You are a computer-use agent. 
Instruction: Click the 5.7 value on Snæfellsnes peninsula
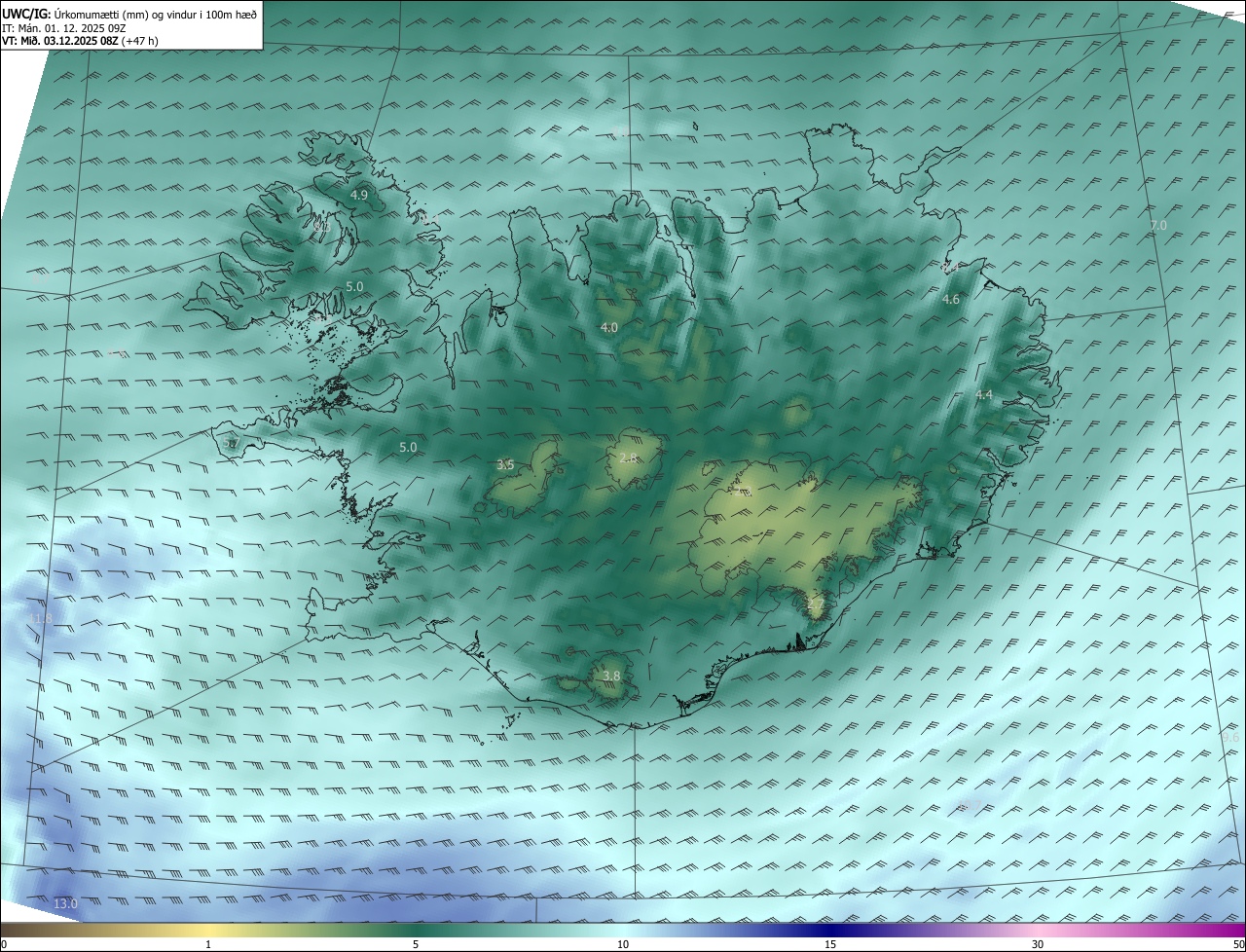click(231, 443)
